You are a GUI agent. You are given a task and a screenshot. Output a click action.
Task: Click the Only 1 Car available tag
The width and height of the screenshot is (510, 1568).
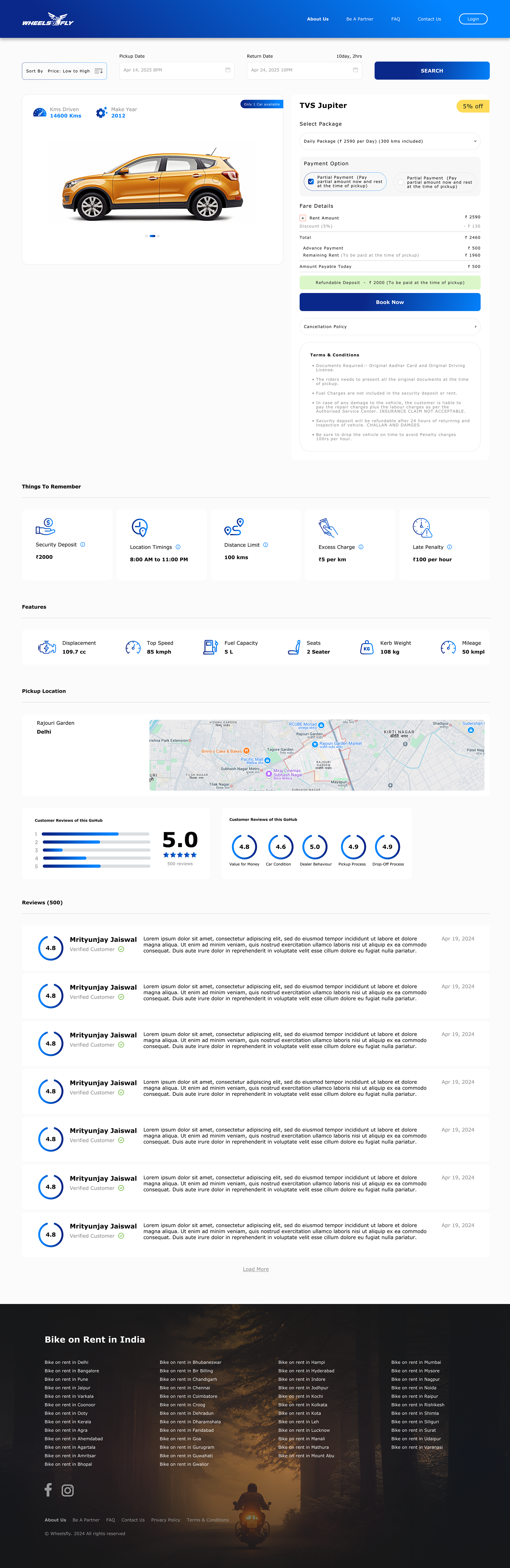click(262, 104)
